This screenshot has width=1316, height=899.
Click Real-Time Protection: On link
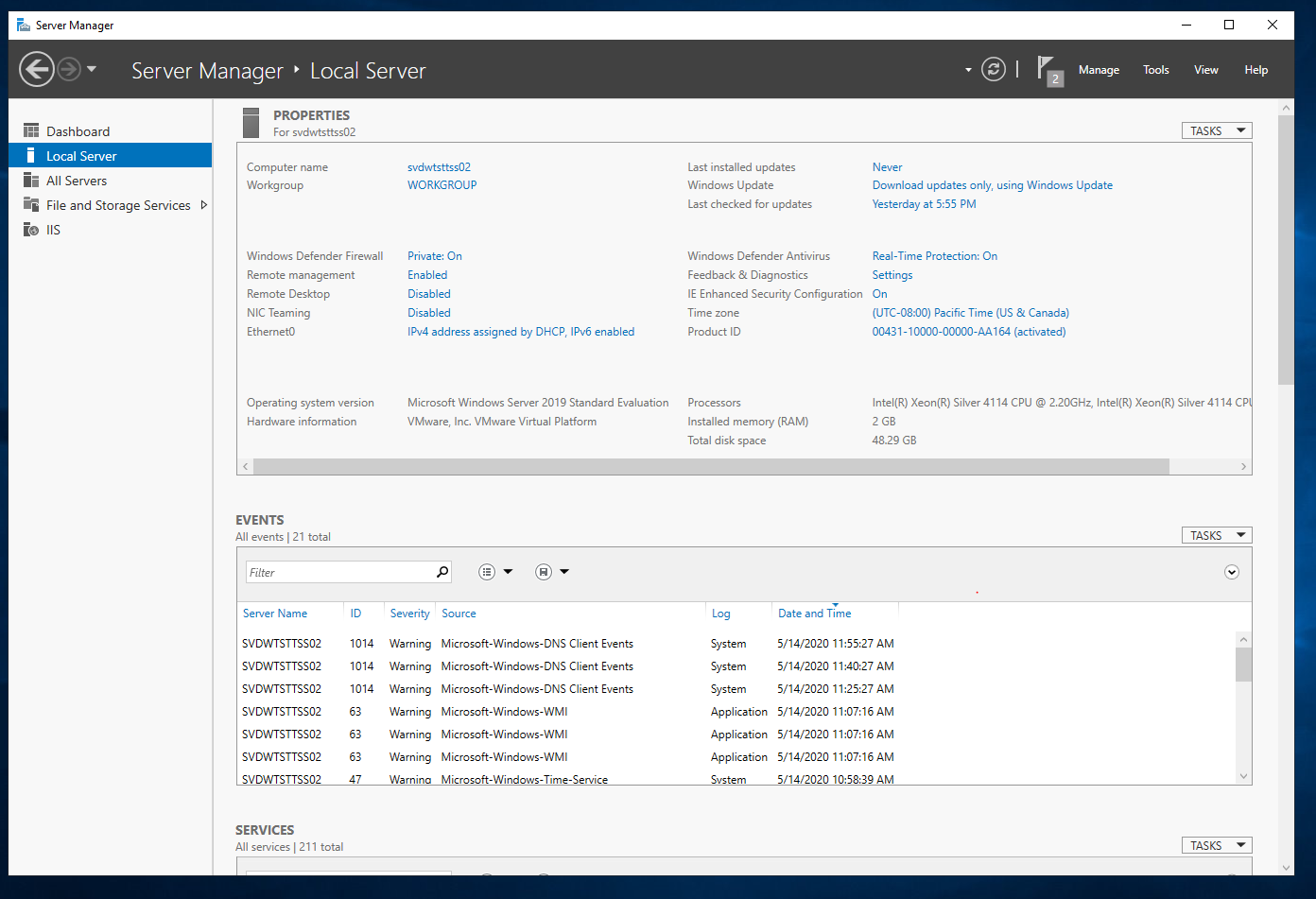coord(934,256)
